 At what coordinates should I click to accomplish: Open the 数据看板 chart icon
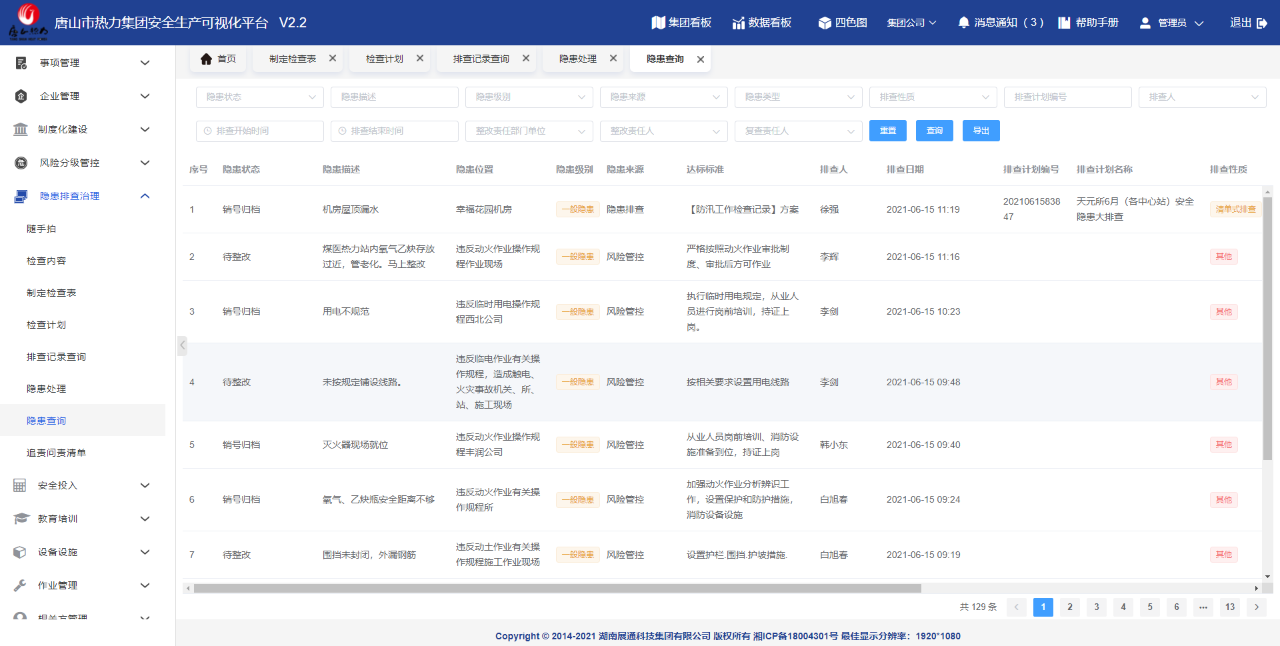[739, 22]
